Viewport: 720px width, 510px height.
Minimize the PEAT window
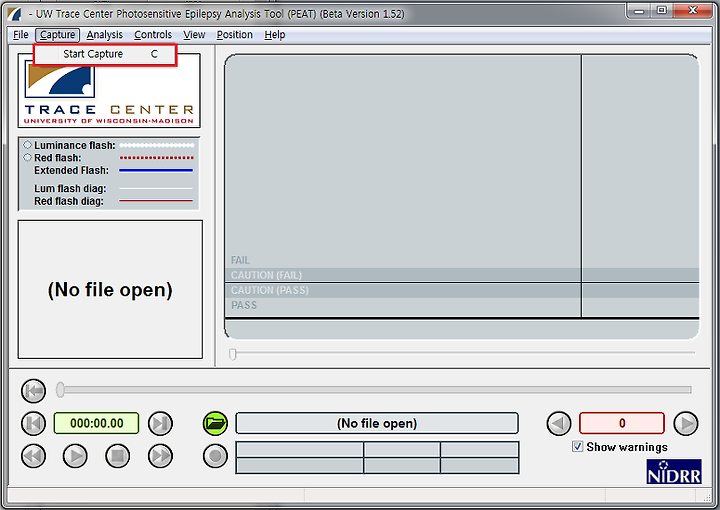639,11
